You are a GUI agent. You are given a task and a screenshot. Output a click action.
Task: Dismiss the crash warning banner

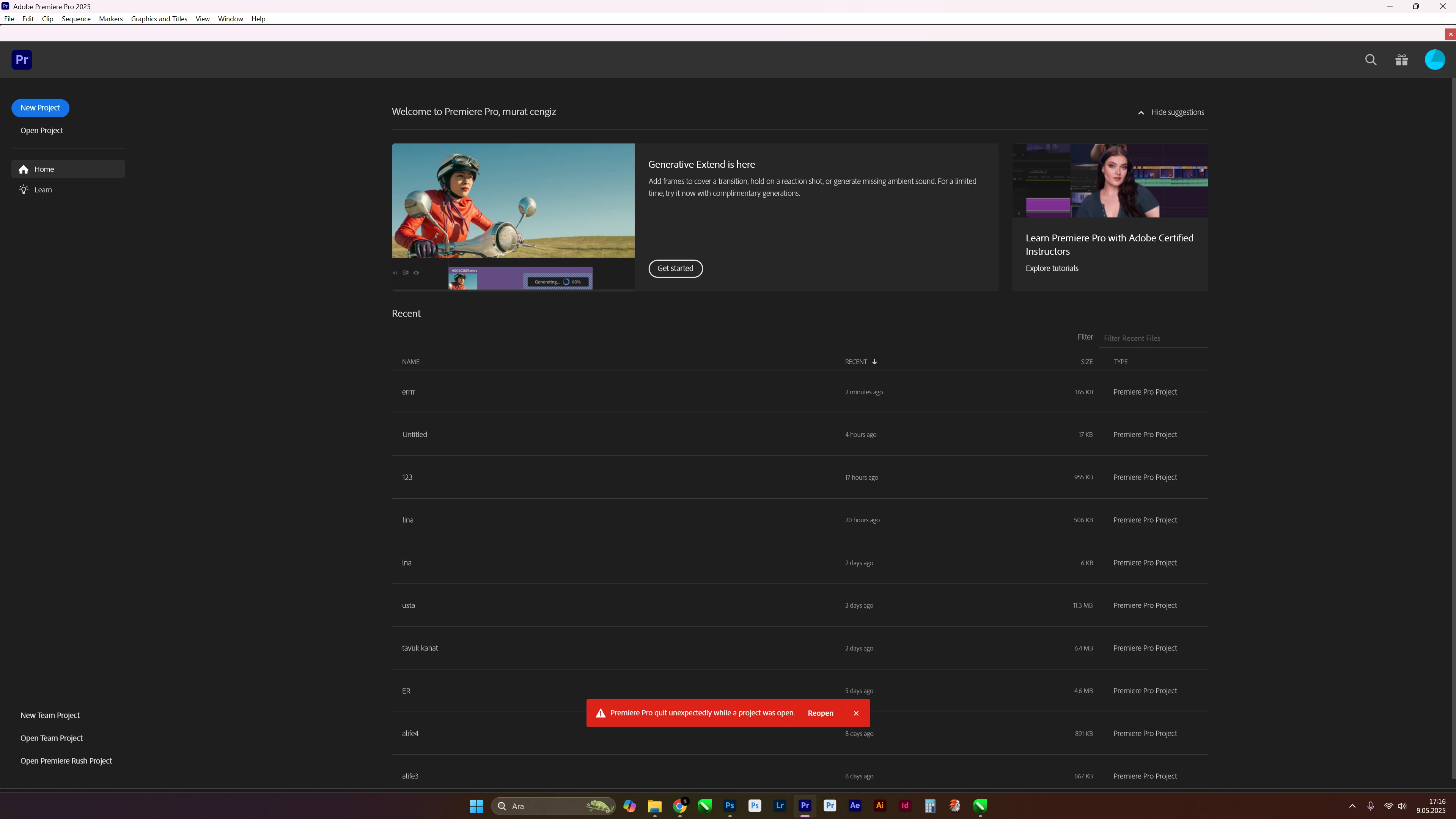point(856,713)
